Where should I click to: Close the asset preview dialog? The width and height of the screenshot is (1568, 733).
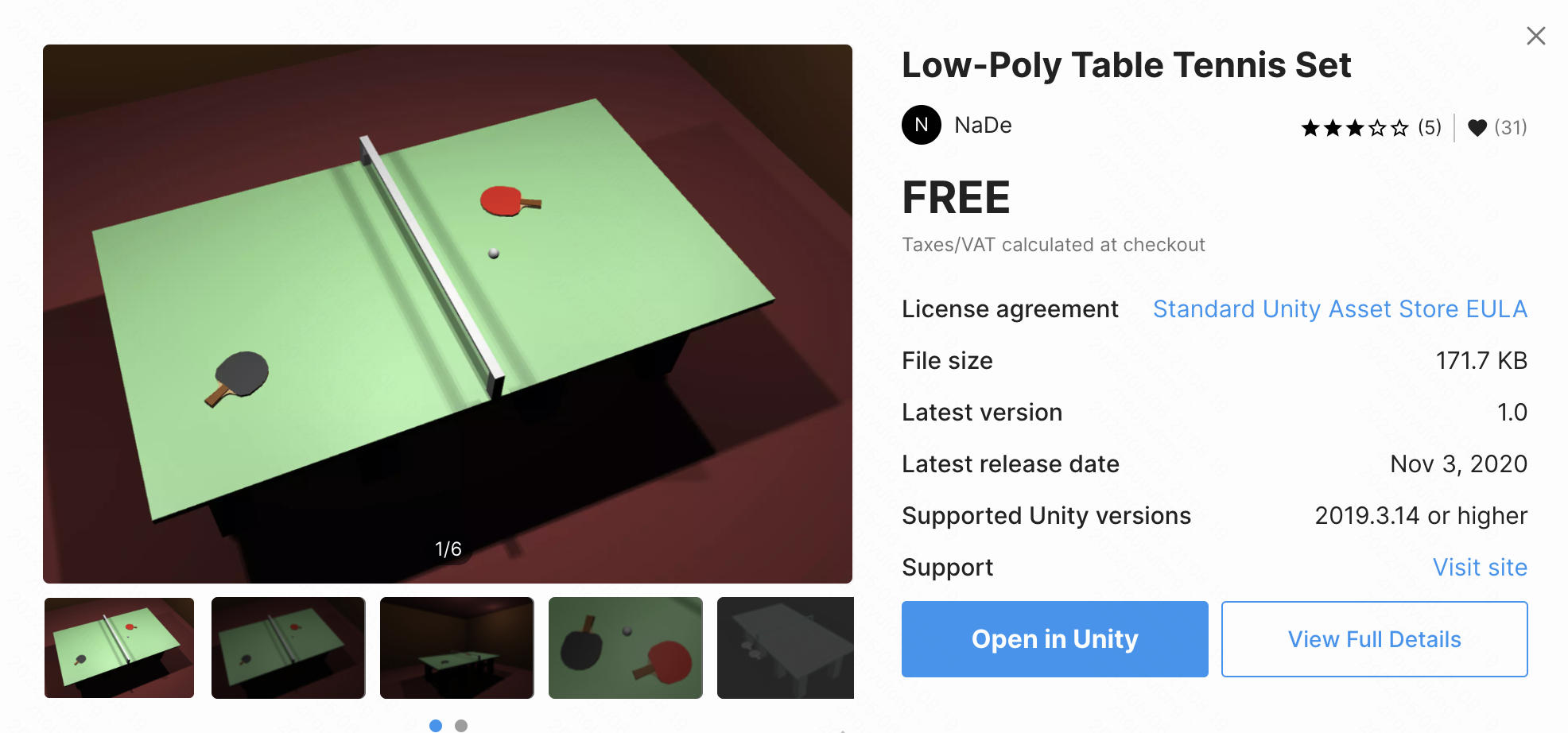pyautogui.click(x=1535, y=36)
